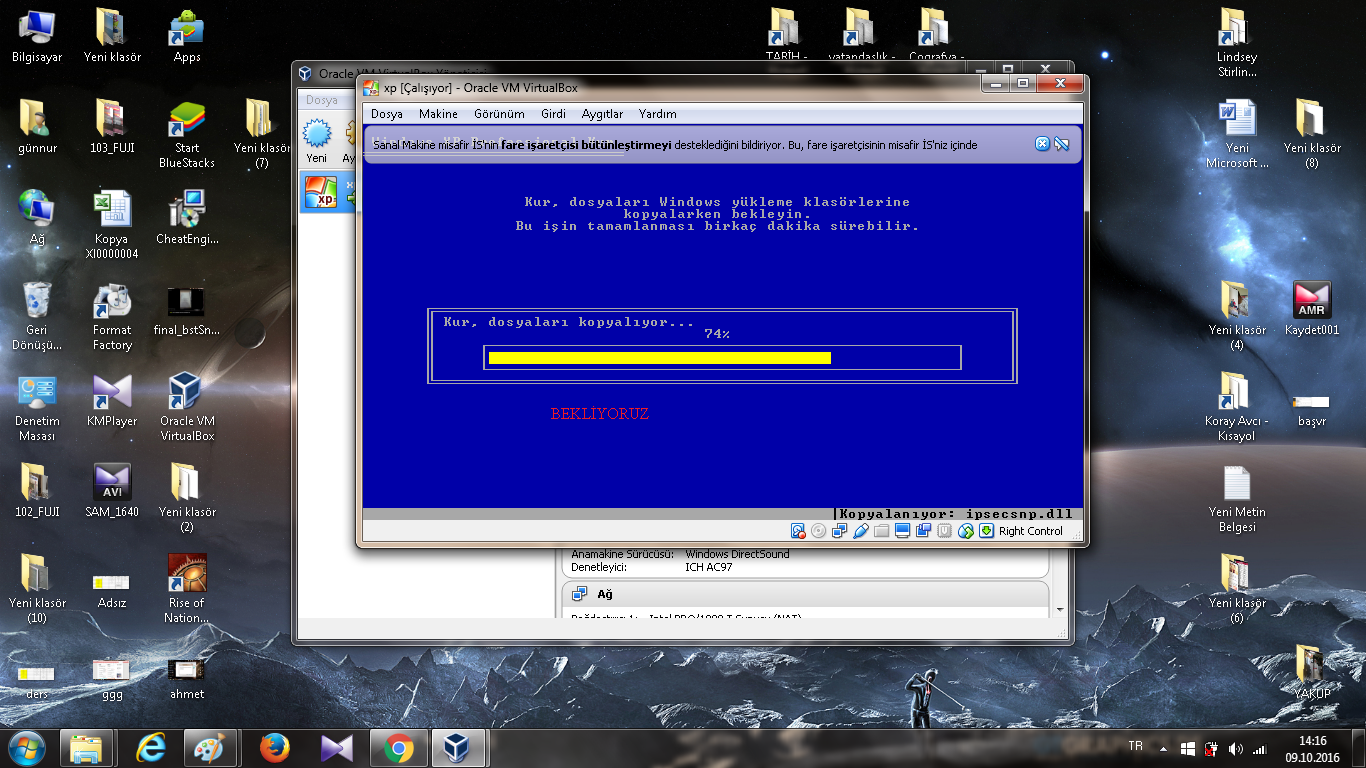Open the Makine menu
1366x768 pixels.
[438, 114]
